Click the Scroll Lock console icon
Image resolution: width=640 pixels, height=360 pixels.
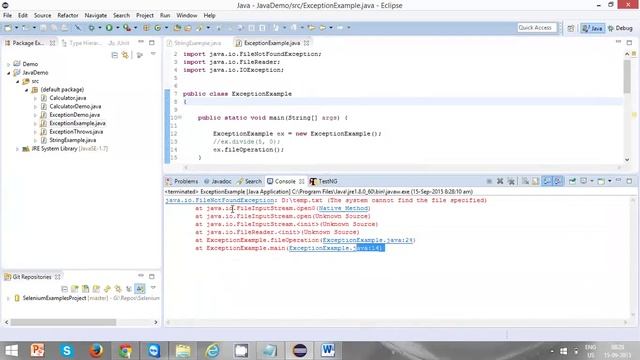535,181
